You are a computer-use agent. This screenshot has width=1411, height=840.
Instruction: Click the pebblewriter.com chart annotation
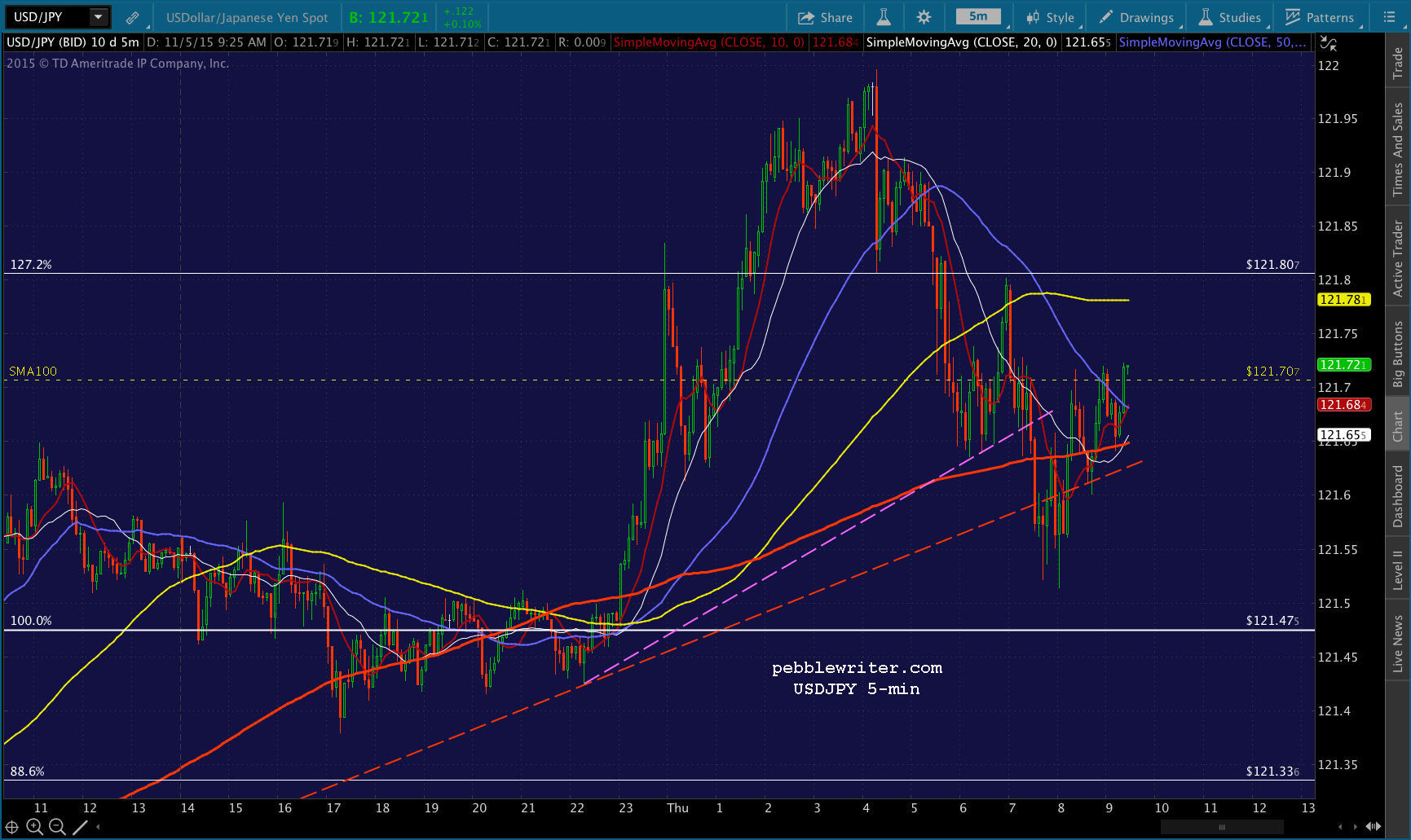click(x=857, y=668)
